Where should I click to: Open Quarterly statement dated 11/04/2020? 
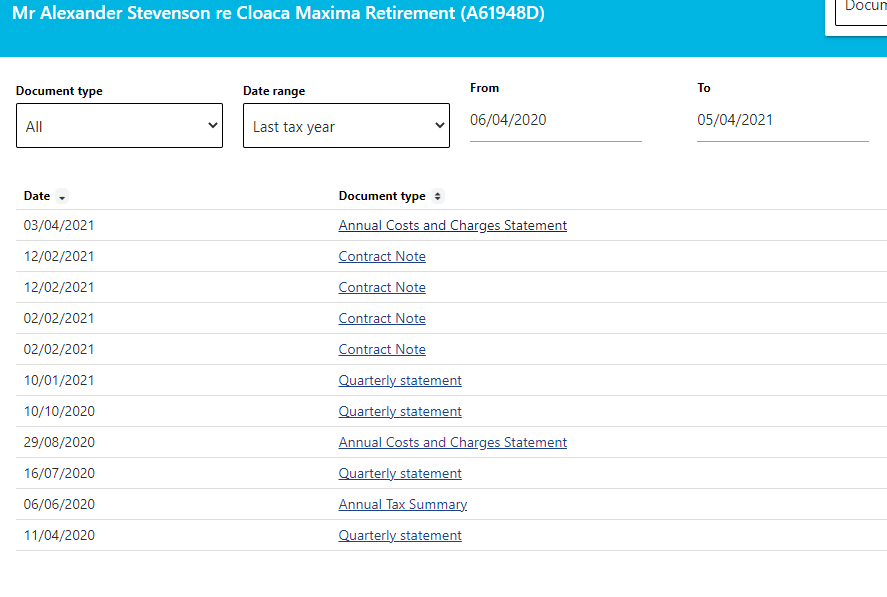[x=400, y=535]
